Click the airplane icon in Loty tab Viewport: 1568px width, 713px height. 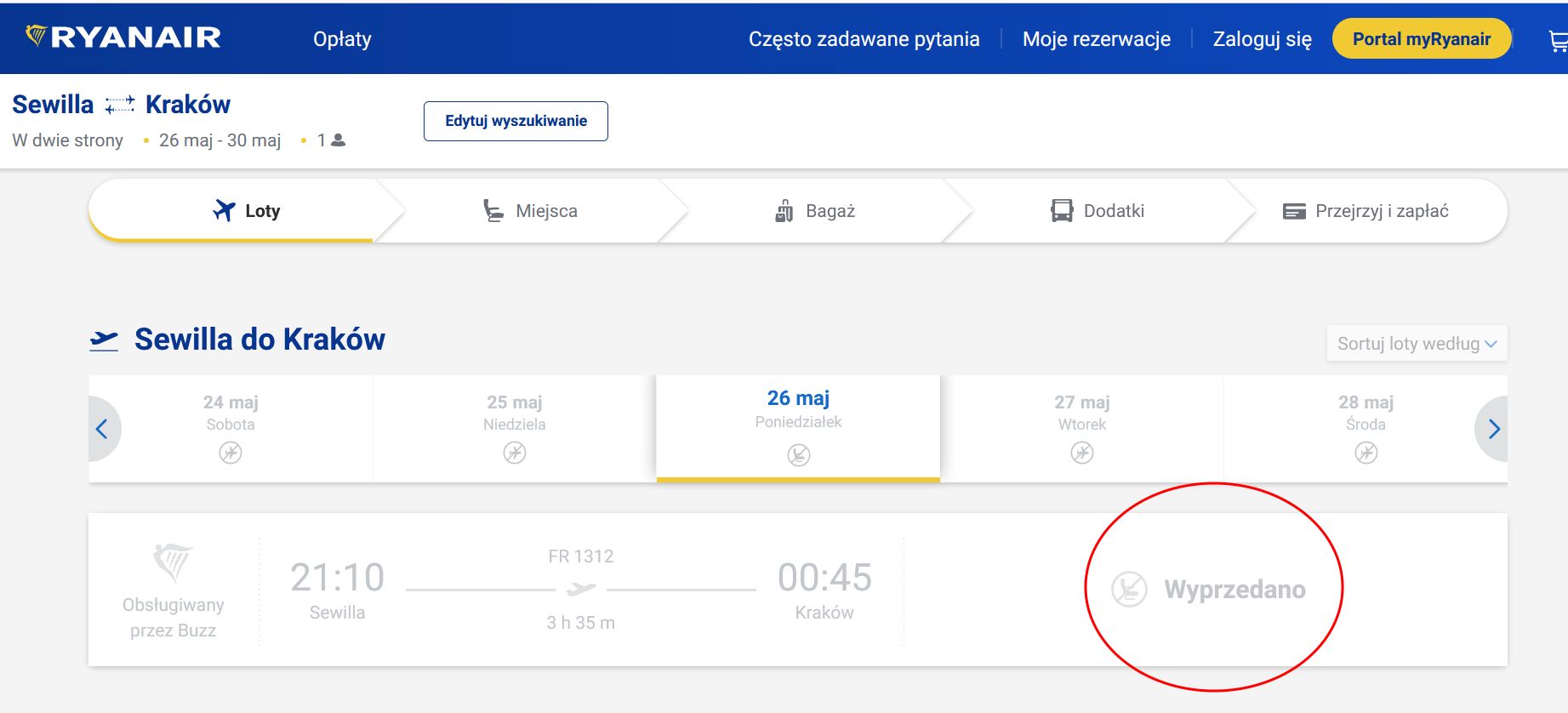(225, 210)
